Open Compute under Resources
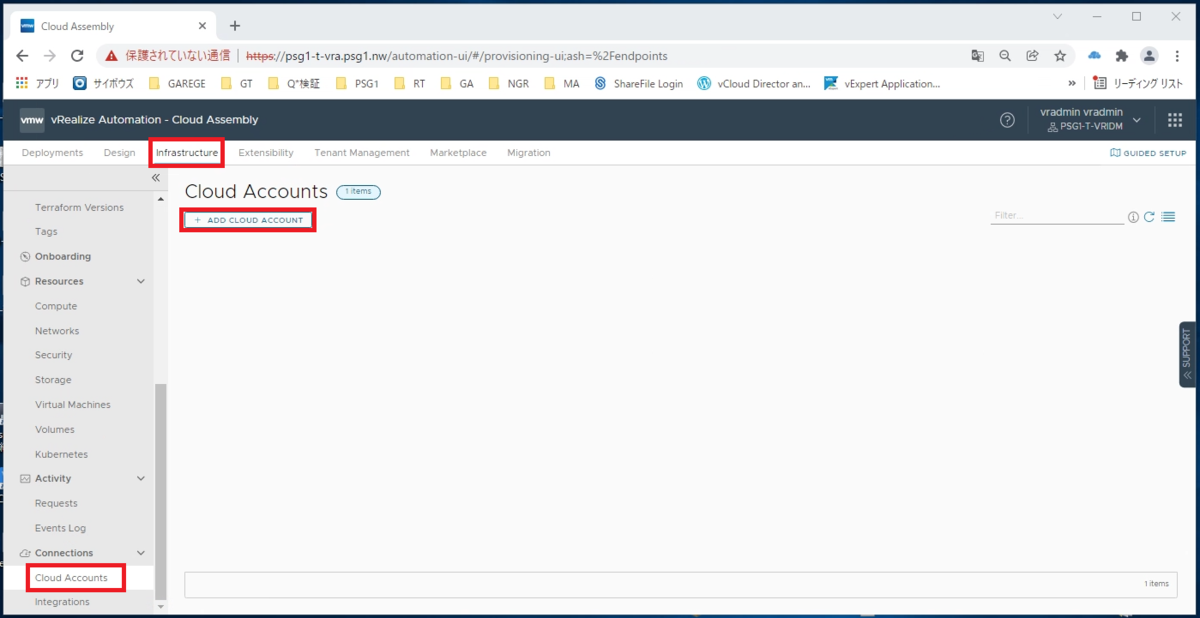 56,307
